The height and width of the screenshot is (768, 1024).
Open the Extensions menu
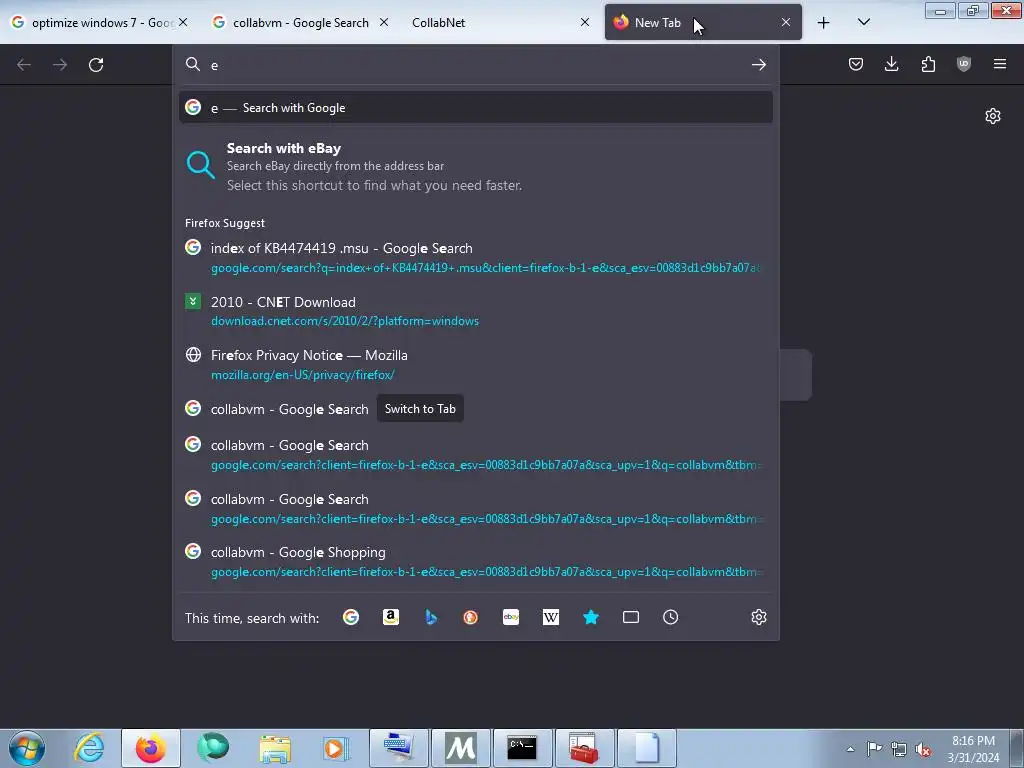pos(928,64)
